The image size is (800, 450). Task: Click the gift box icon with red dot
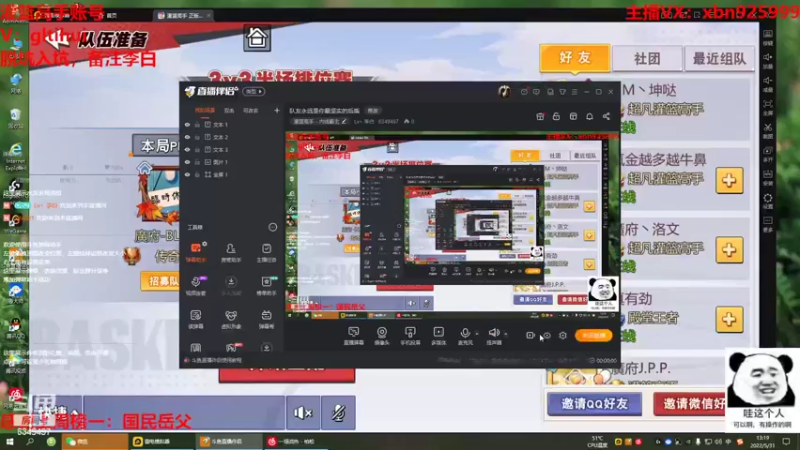click(x=540, y=116)
